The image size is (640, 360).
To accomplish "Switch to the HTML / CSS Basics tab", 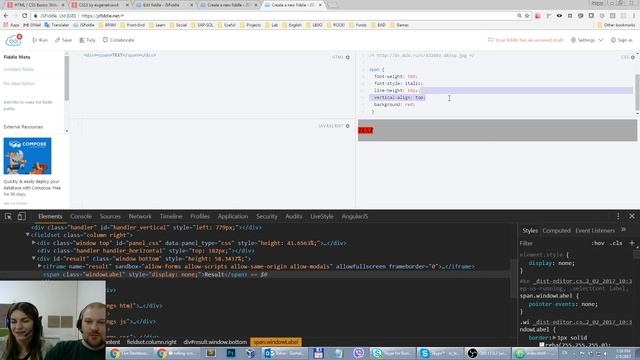I will (x=36, y=5).
